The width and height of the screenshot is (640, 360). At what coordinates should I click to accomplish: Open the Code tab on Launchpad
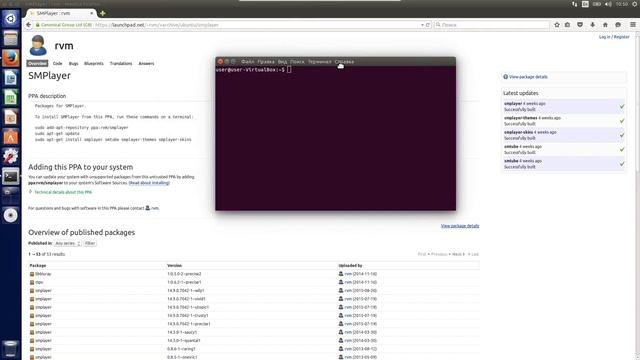pos(58,63)
